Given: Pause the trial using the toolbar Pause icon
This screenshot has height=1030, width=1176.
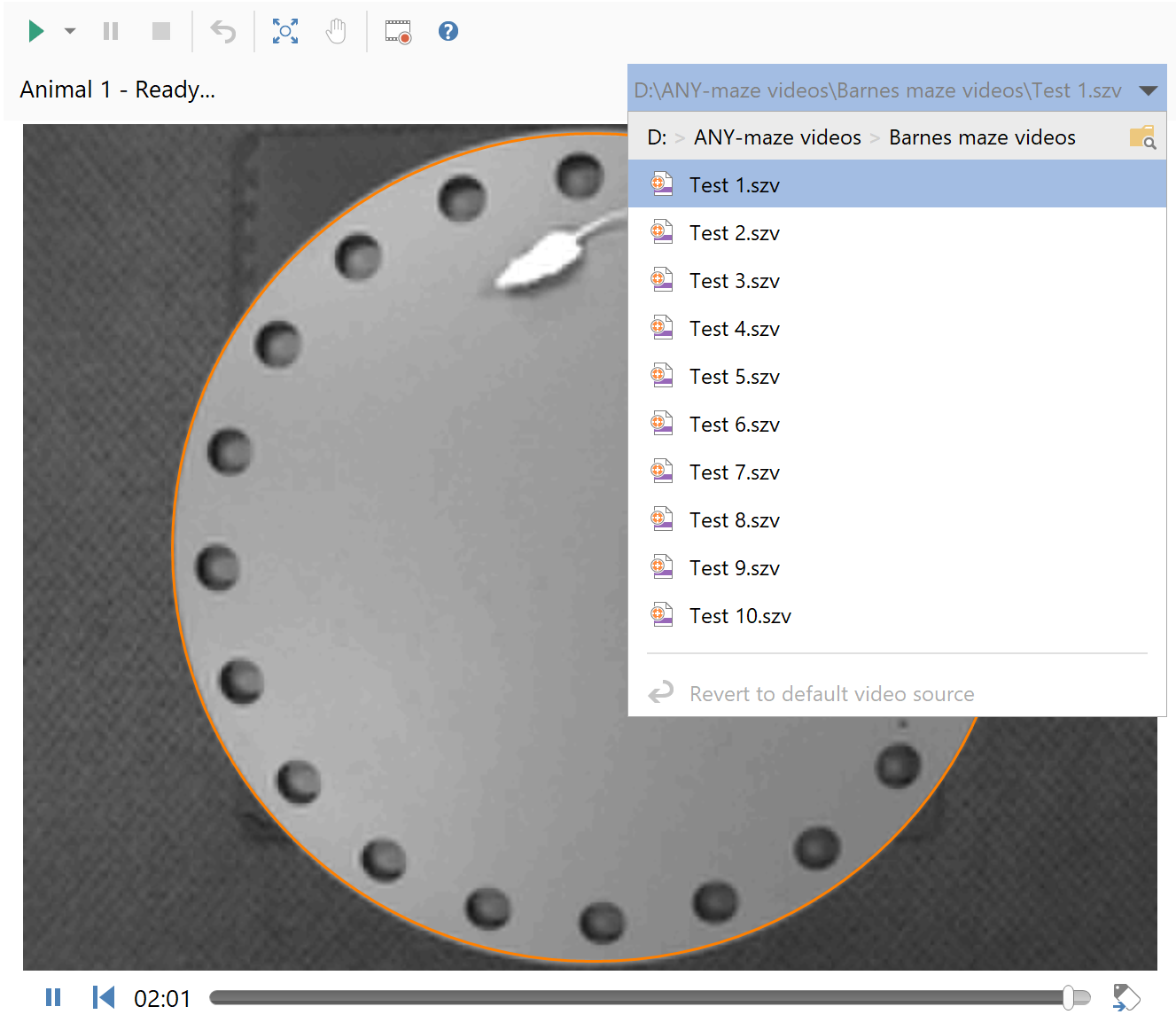Looking at the screenshot, I should coord(110,30).
